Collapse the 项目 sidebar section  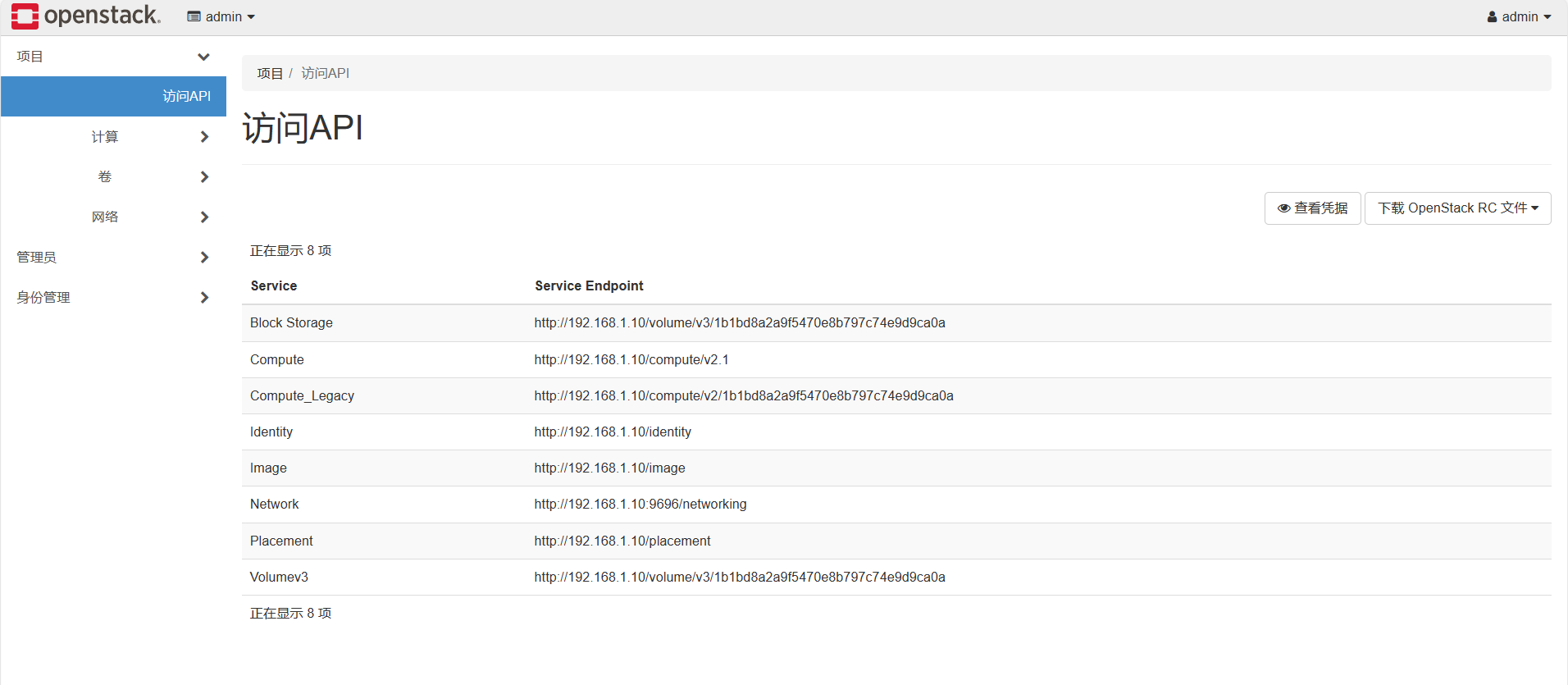coord(113,57)
